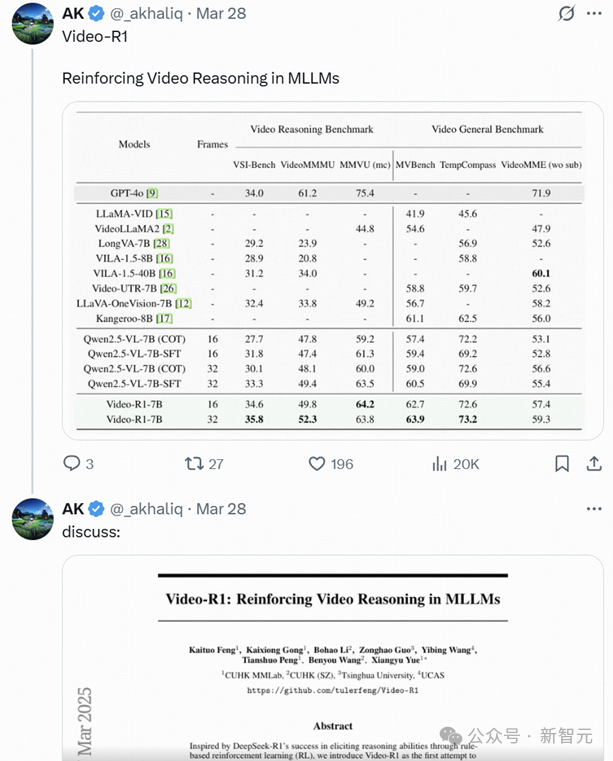Click the AK display name on the Video-R1 tweet

pos(73,14)
